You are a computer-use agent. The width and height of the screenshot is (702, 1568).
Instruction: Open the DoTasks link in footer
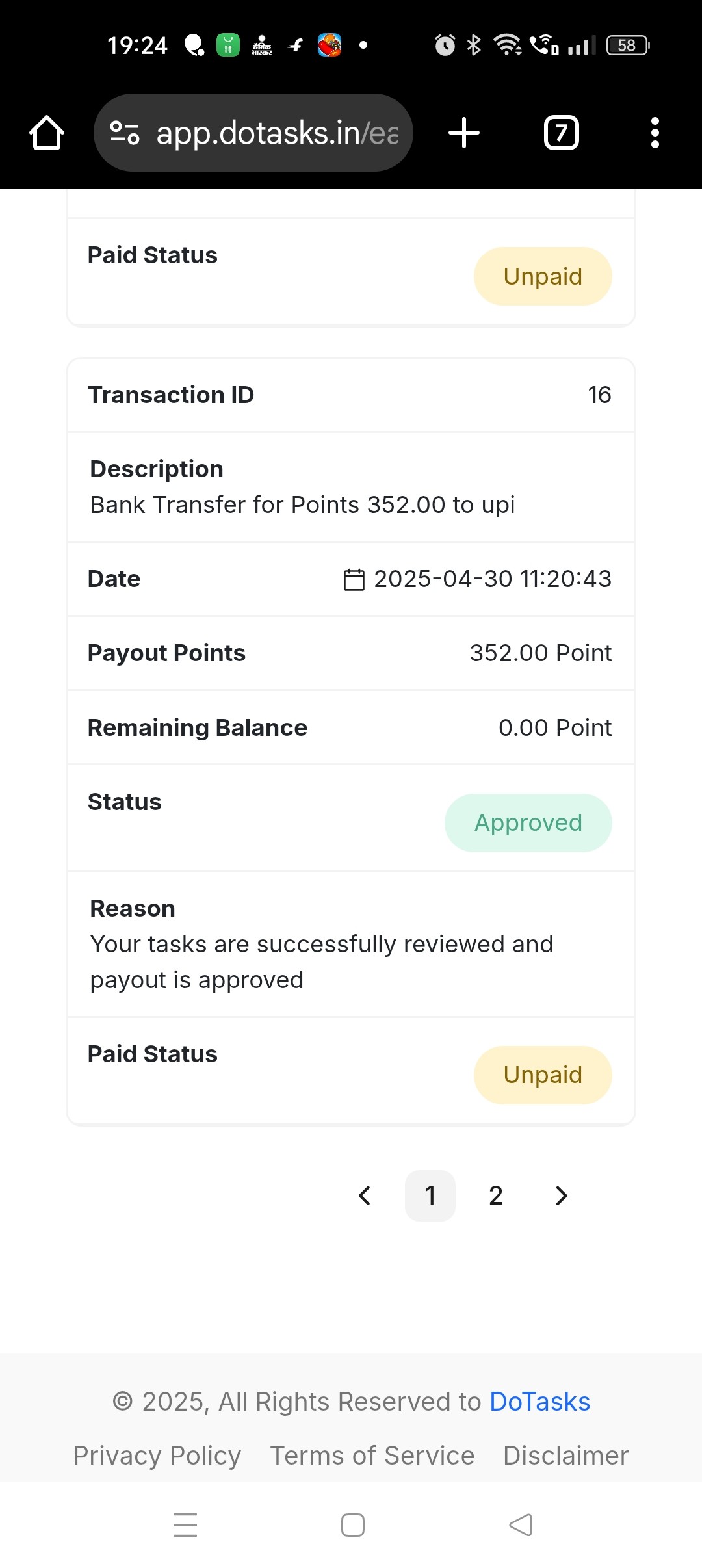(x=539, y=1402)
